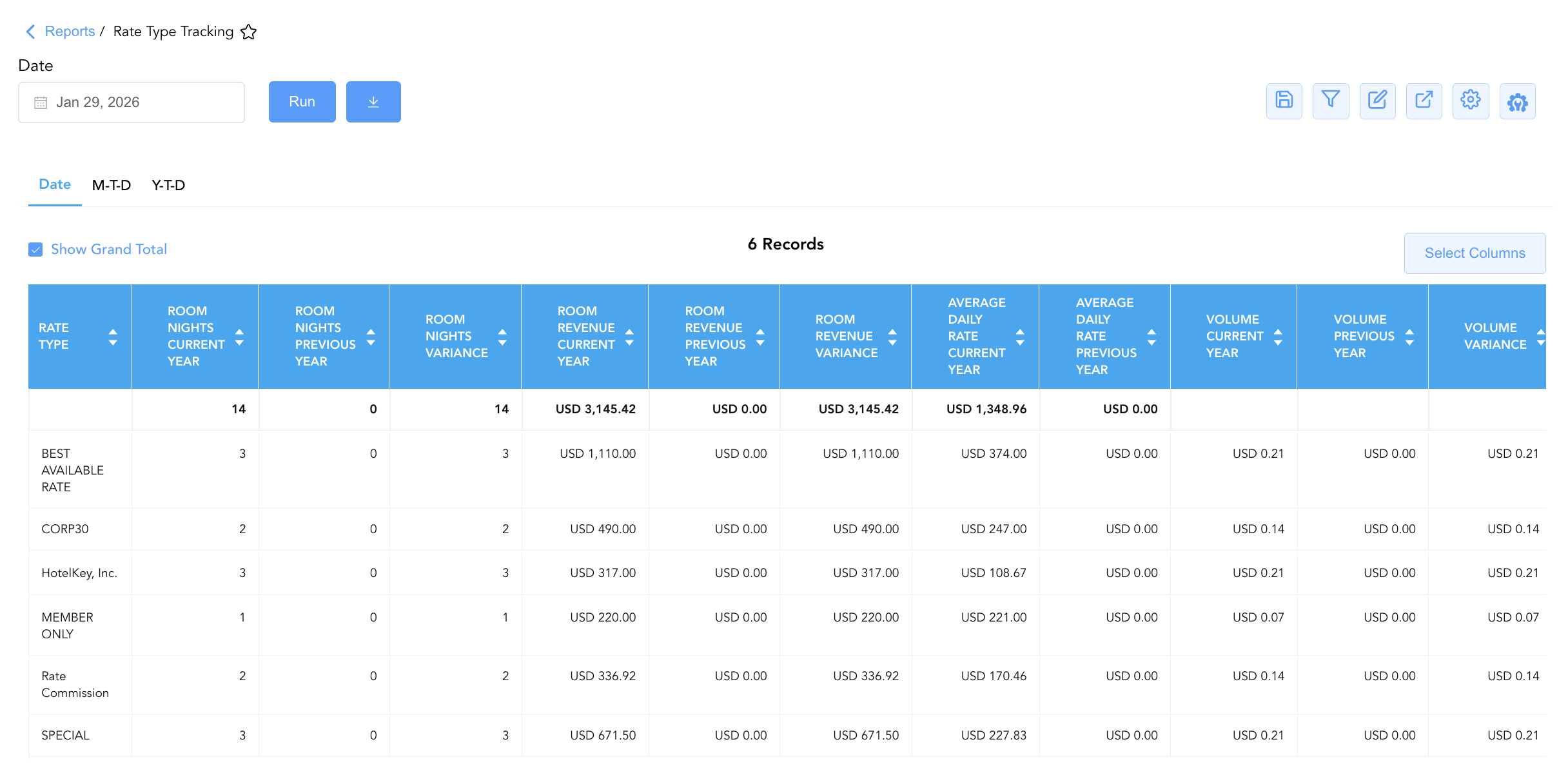Open the Jan 29, 2026 date picker field
1568x784 pixels.
[x=132, y=103]
